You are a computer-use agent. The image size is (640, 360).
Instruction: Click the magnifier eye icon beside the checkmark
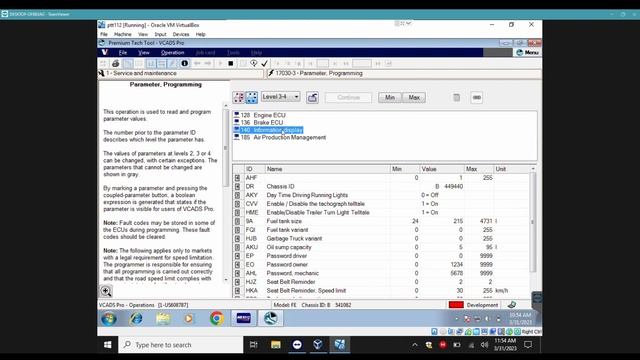pyautogui.click(x=253, y=64)
